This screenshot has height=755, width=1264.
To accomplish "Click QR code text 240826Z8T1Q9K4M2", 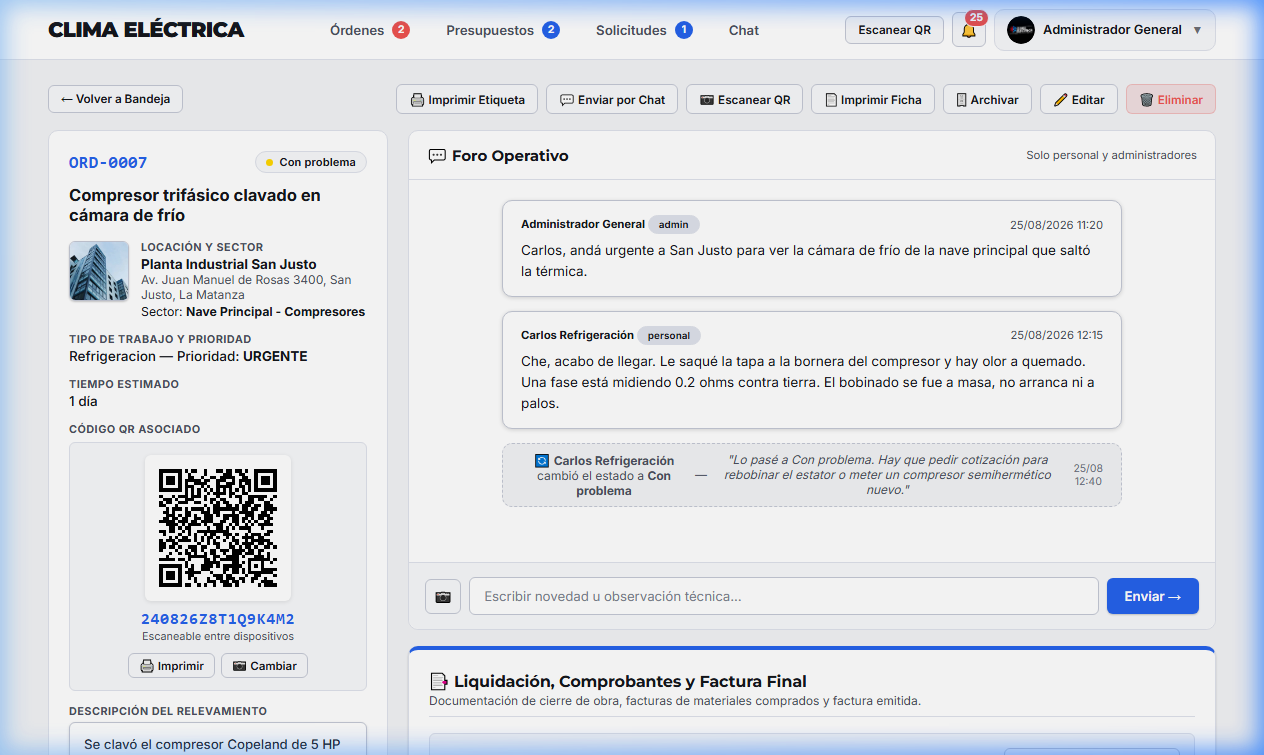I will 218,619.
